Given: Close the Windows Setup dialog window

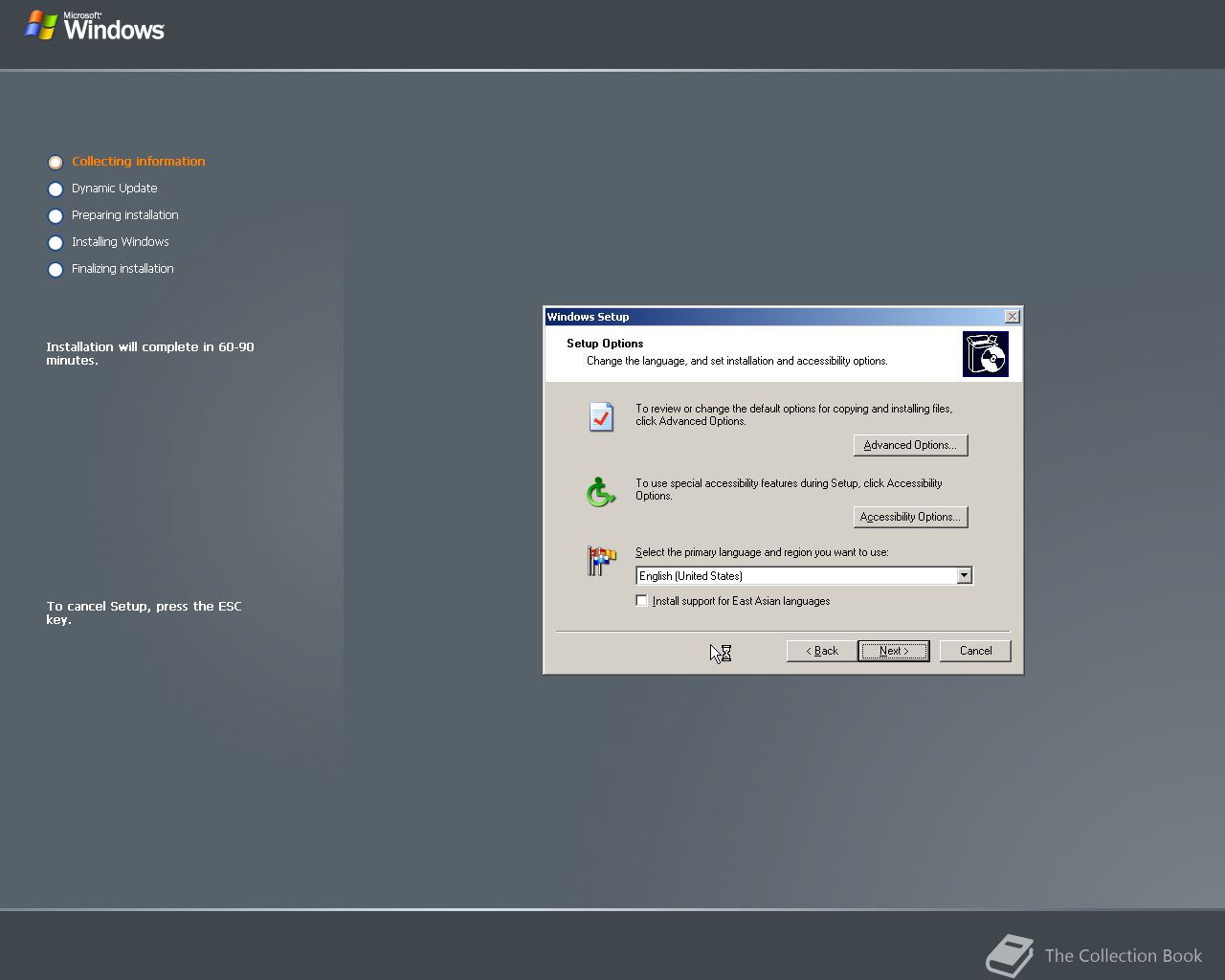Looking at the screenshot, I should pyautogui.click(x=1013, y=317).
